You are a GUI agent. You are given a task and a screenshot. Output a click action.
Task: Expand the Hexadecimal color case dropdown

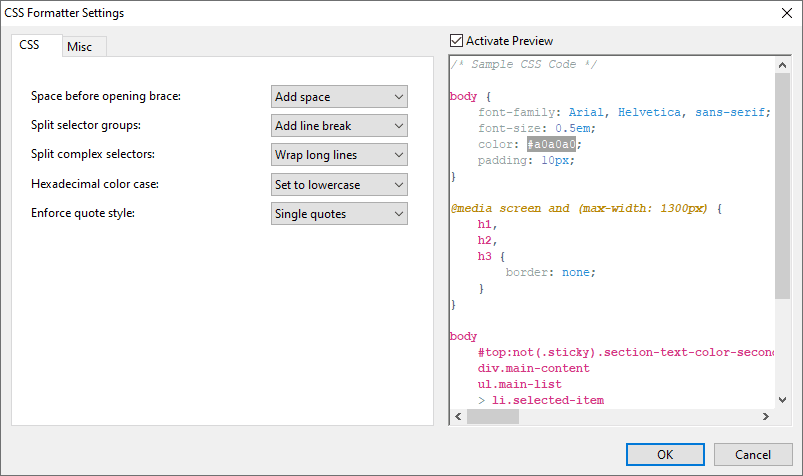click(x=339, y=185)
